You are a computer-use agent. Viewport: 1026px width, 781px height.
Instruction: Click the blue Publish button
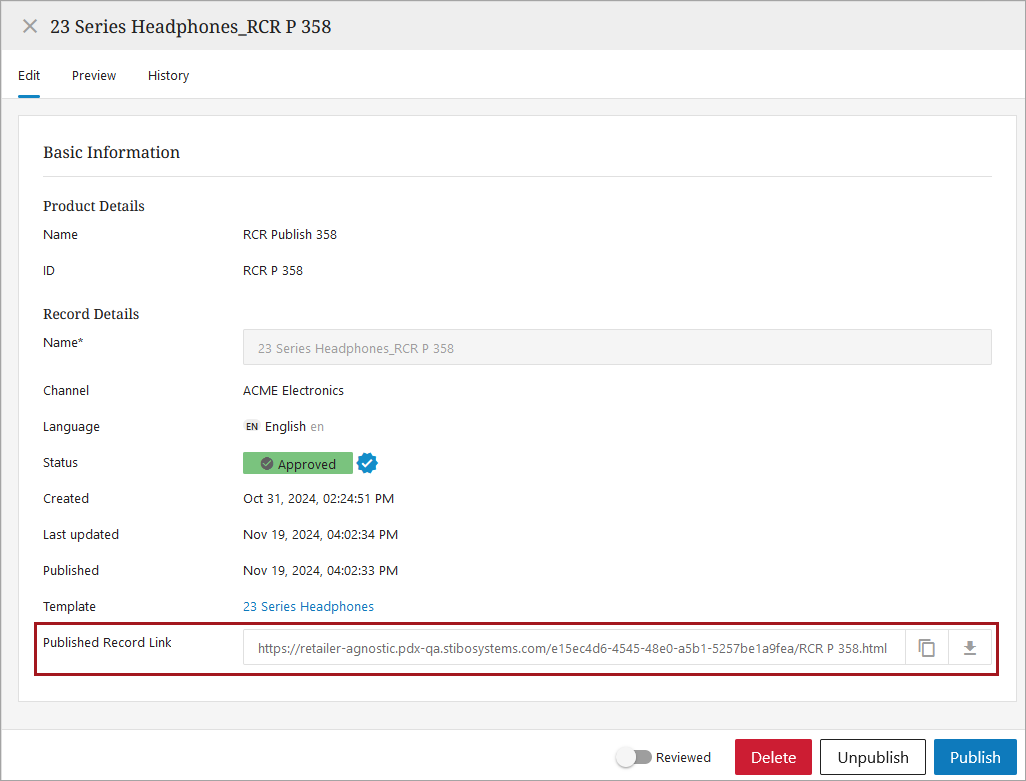(975, 757)
